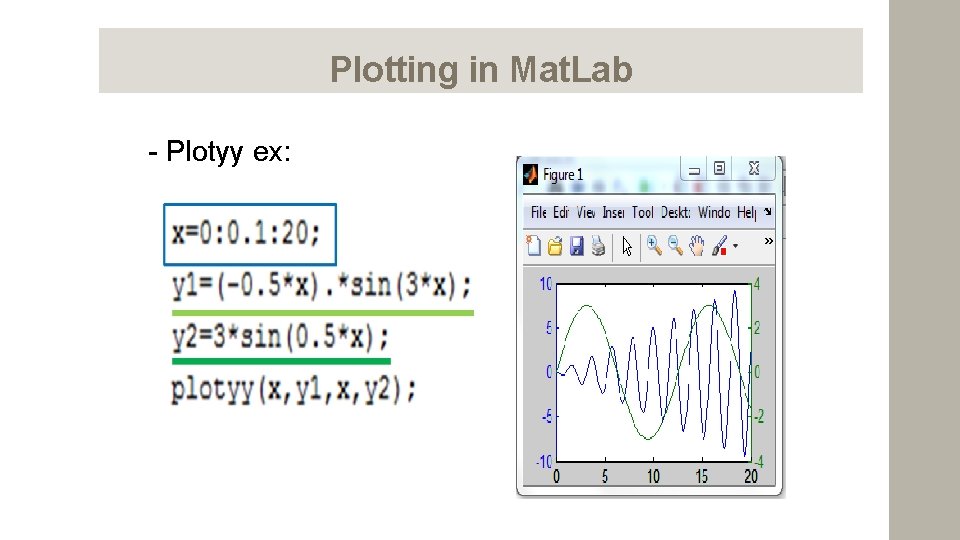Open the Insert menu in Figure 1

pyautogui.click(x=613, y=212)
